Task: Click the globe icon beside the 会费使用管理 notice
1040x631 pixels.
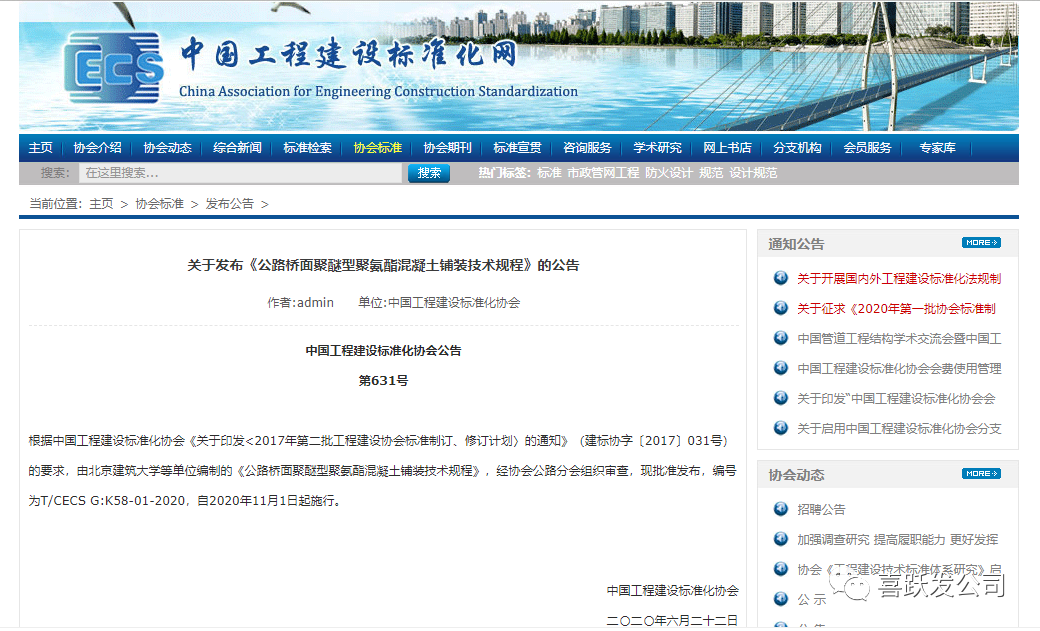Action: 781,368
